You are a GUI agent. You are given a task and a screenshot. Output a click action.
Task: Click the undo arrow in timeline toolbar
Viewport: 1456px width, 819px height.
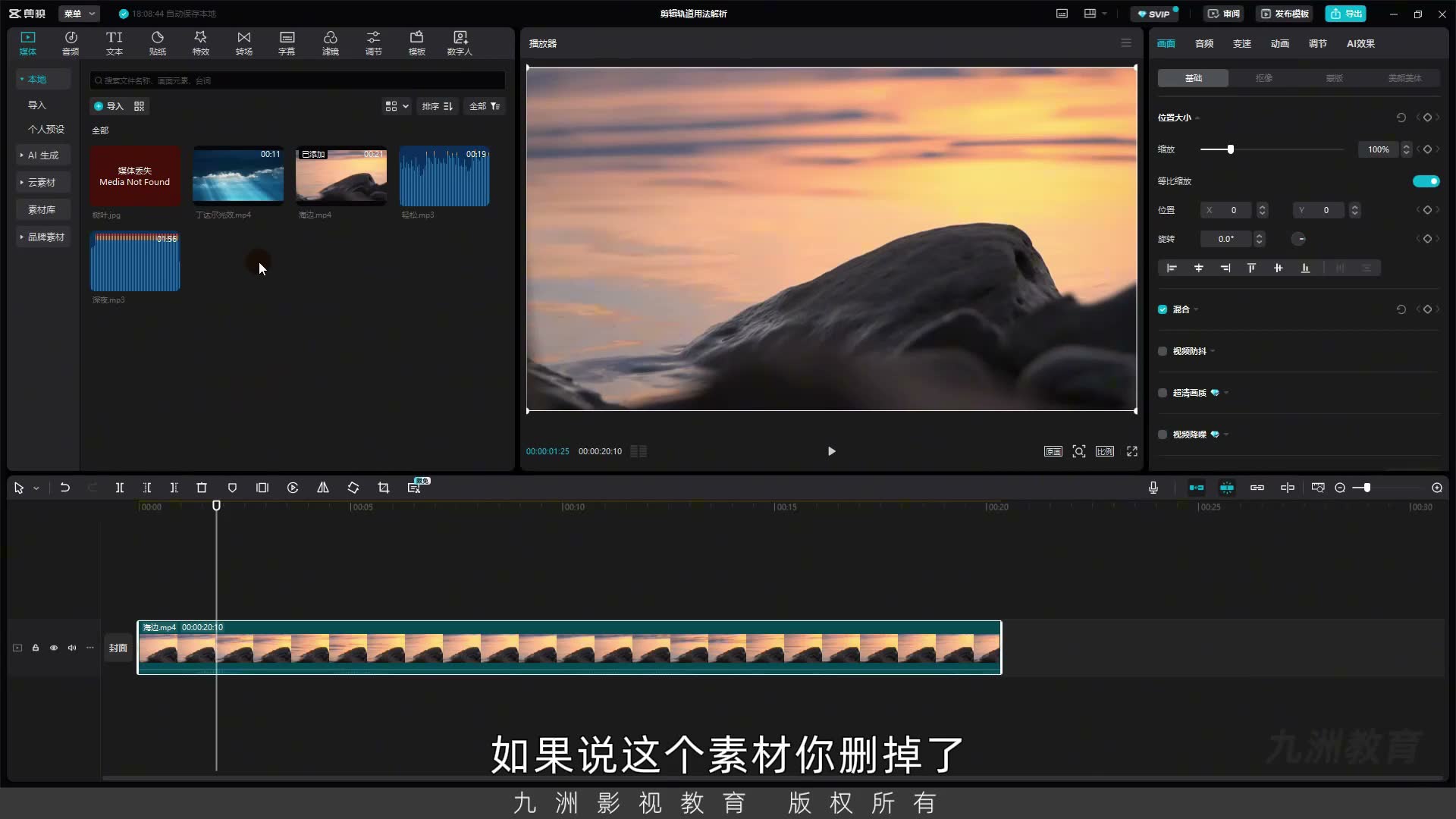pyautogui.click(x=65, y=488)
